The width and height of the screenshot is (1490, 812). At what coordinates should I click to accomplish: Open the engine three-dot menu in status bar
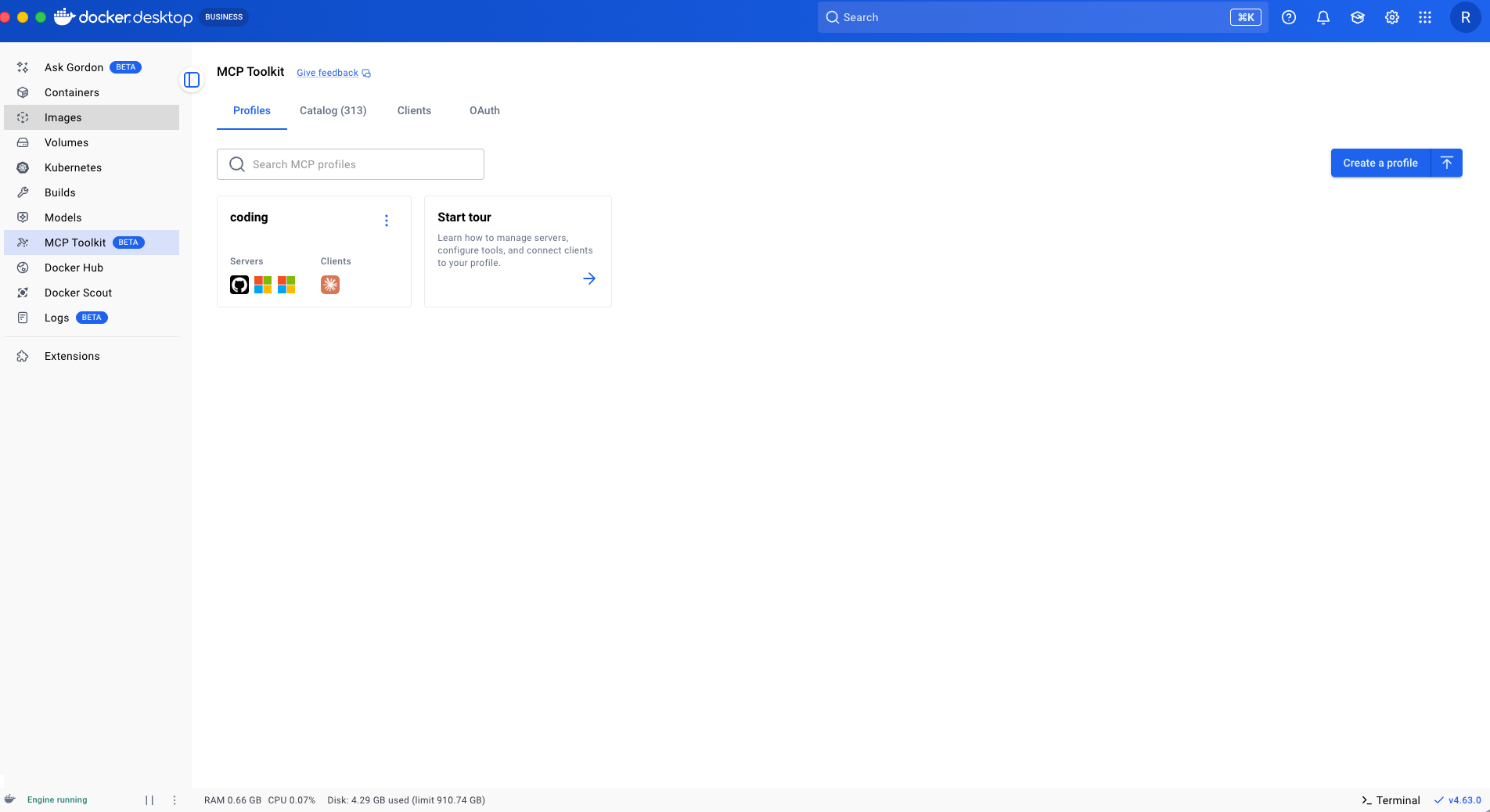coord(175,800)
